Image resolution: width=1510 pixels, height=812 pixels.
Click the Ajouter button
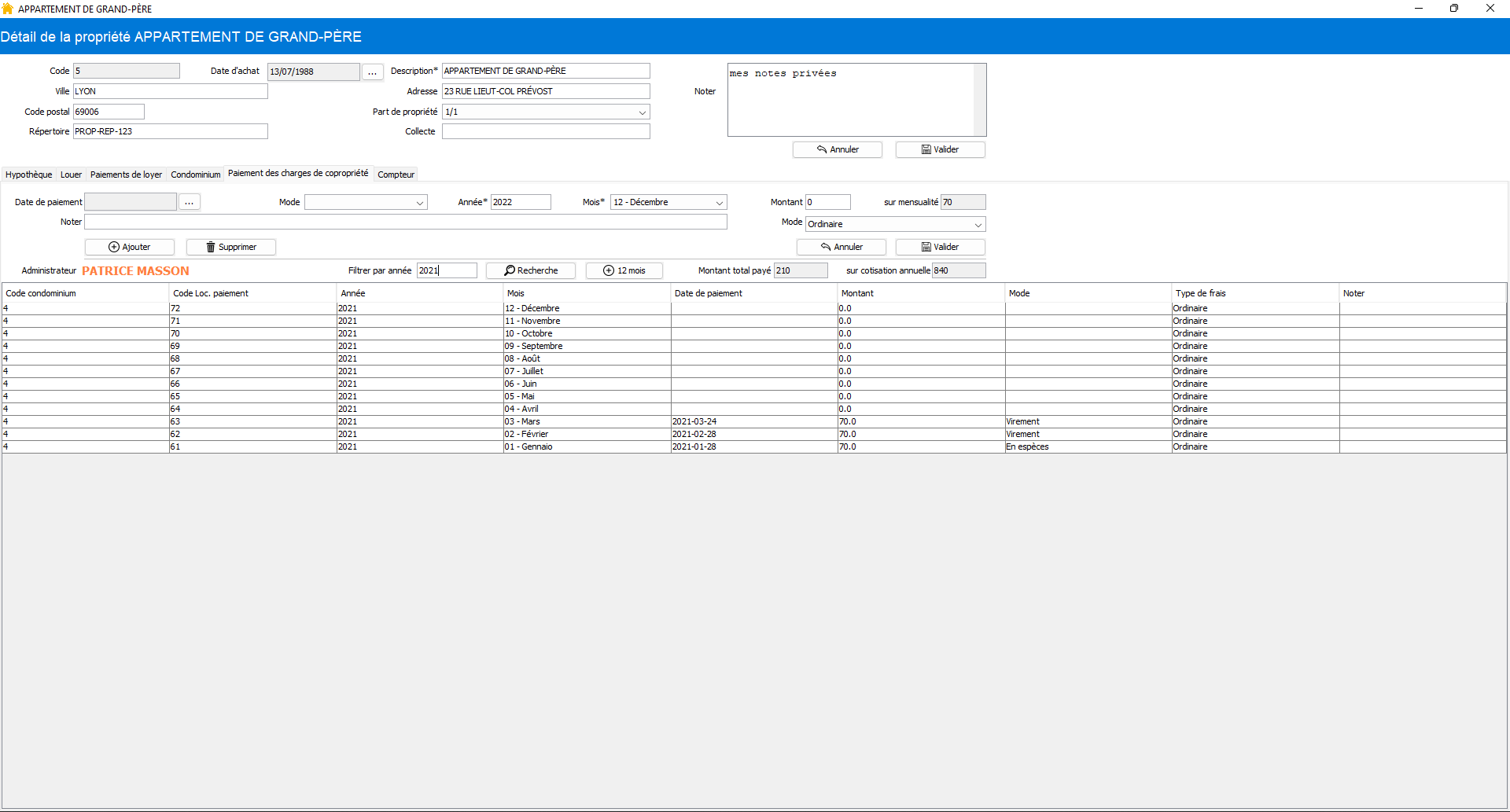[x=130, y=247]
